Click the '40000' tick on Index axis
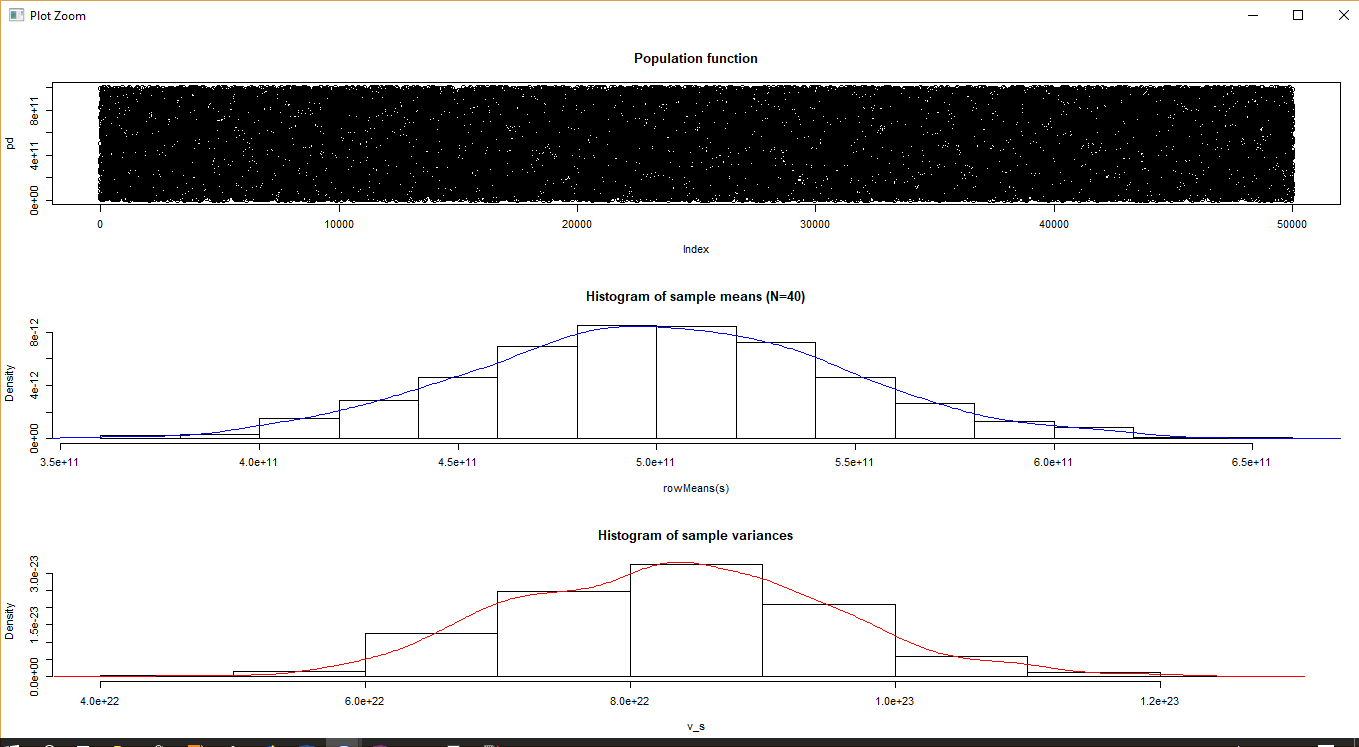The image size is (1359, 747). tap(1054, 225)
